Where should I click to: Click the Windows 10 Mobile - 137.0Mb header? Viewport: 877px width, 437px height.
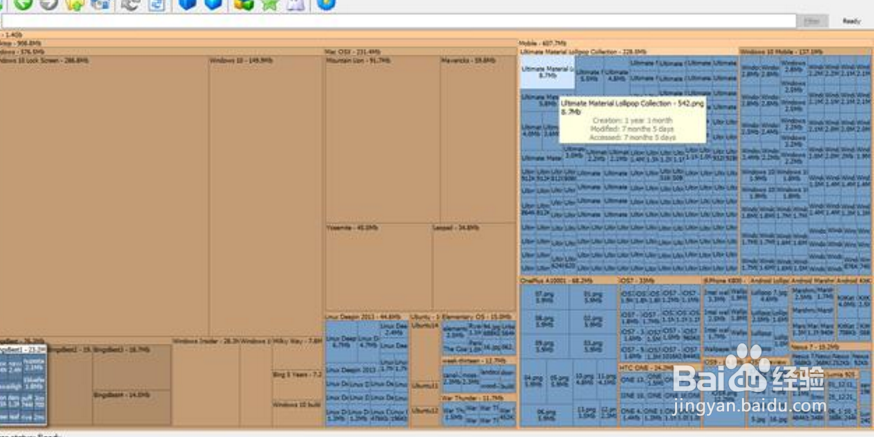[x=805, y=51]
